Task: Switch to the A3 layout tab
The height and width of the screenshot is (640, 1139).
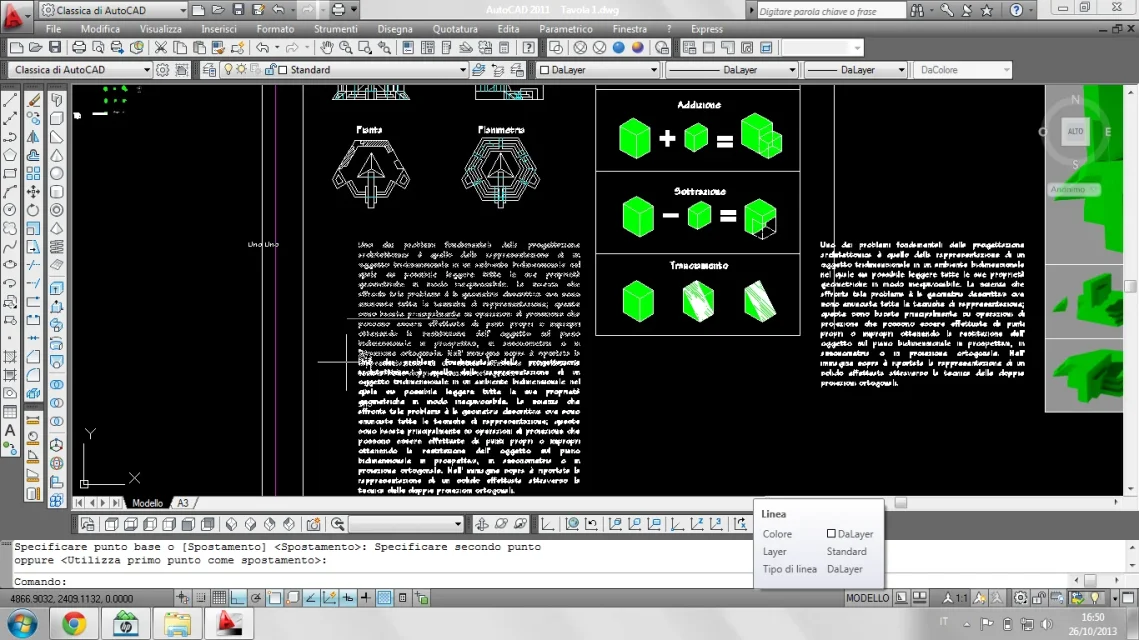Action: 183,503
